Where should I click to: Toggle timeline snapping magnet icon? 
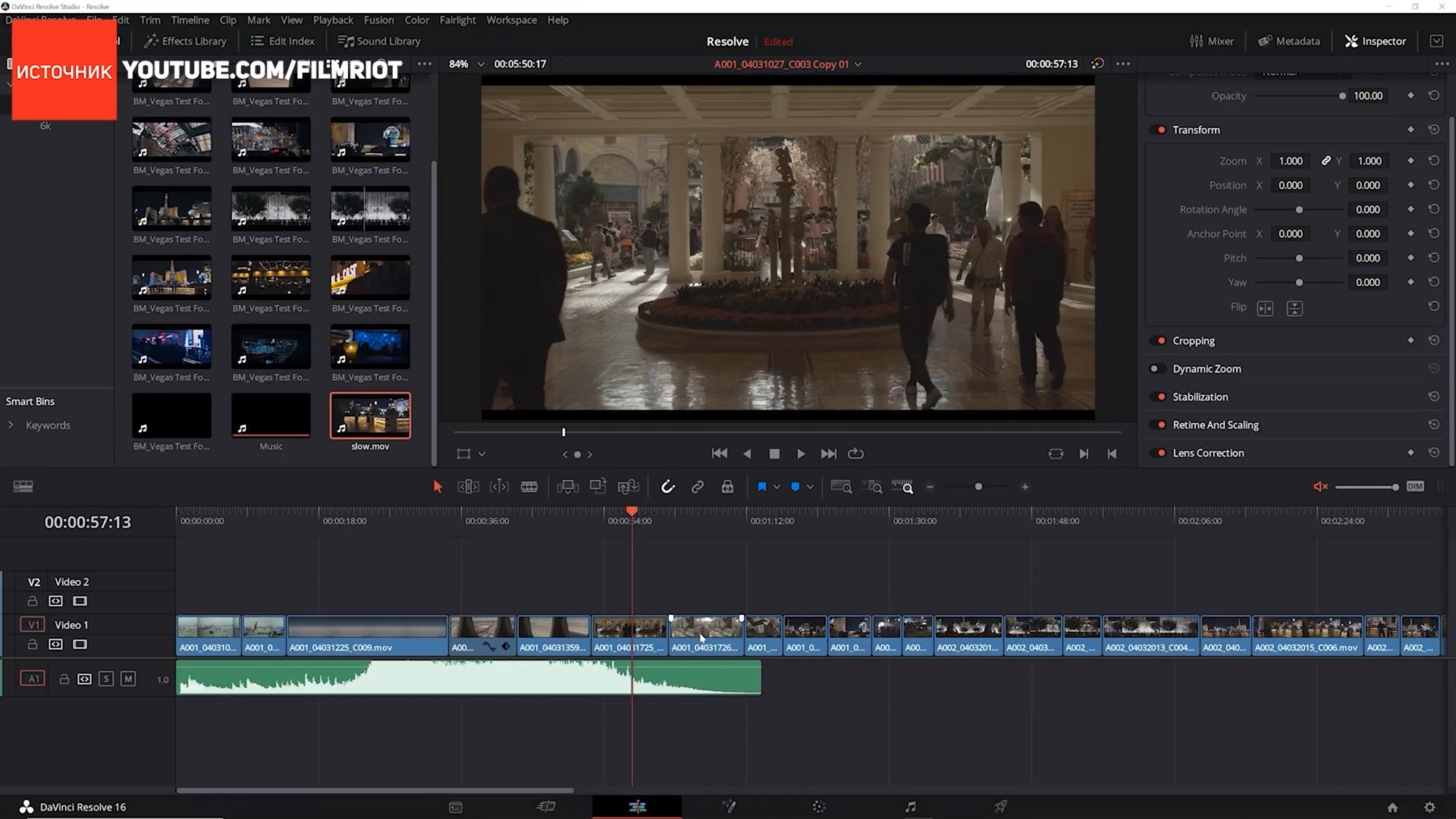click(667, 487)
